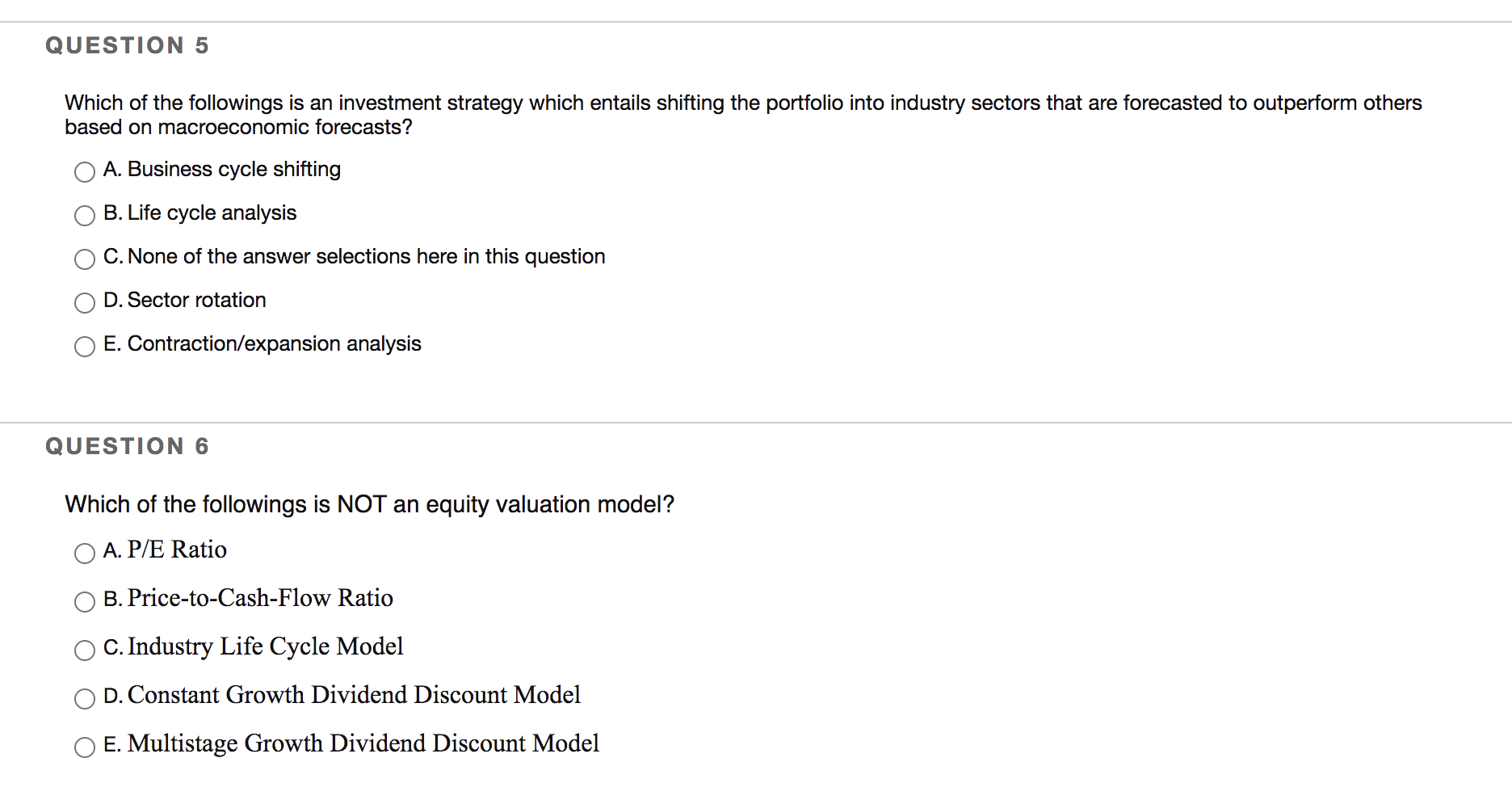Click the QUESTION 5 heading
This screenshot has height=800, width=1512.
[x=128, y=45]
